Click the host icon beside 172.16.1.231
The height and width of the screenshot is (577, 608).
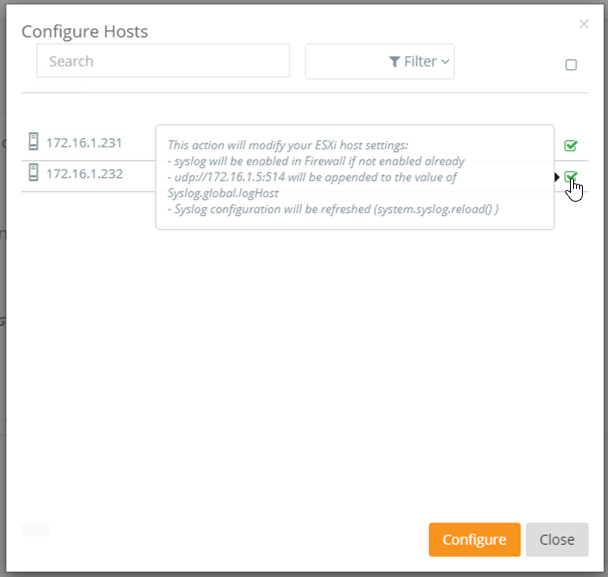coord(33,142)
